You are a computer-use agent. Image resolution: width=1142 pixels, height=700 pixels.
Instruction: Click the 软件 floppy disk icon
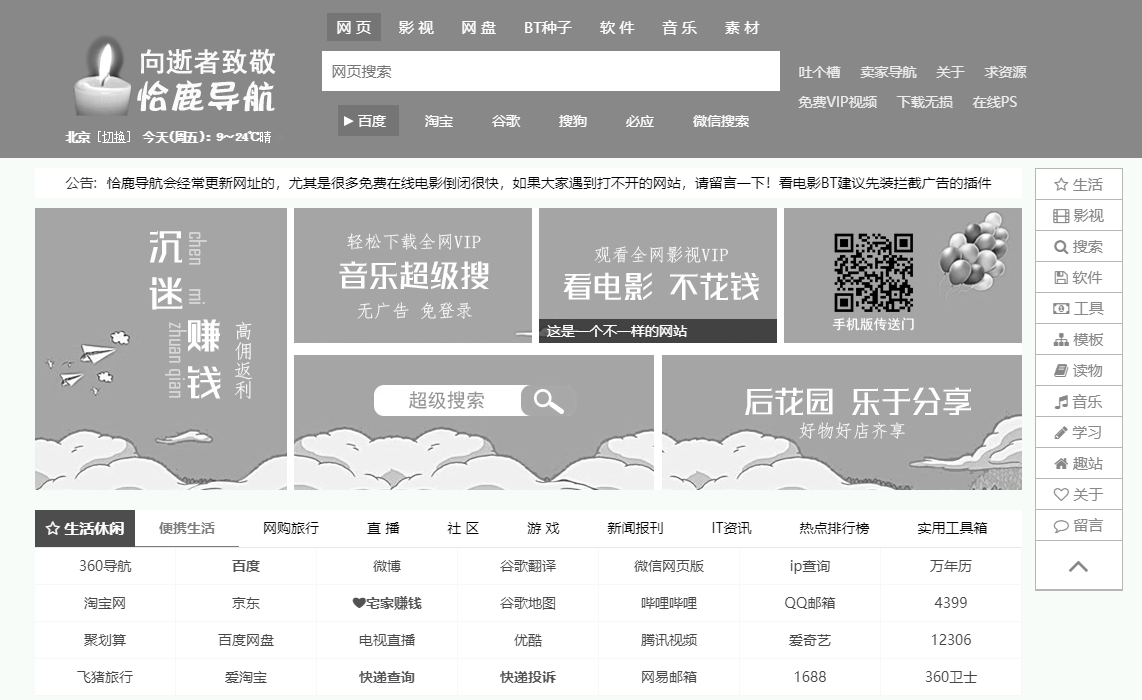pyautogui.click(x=1061, y=278)
